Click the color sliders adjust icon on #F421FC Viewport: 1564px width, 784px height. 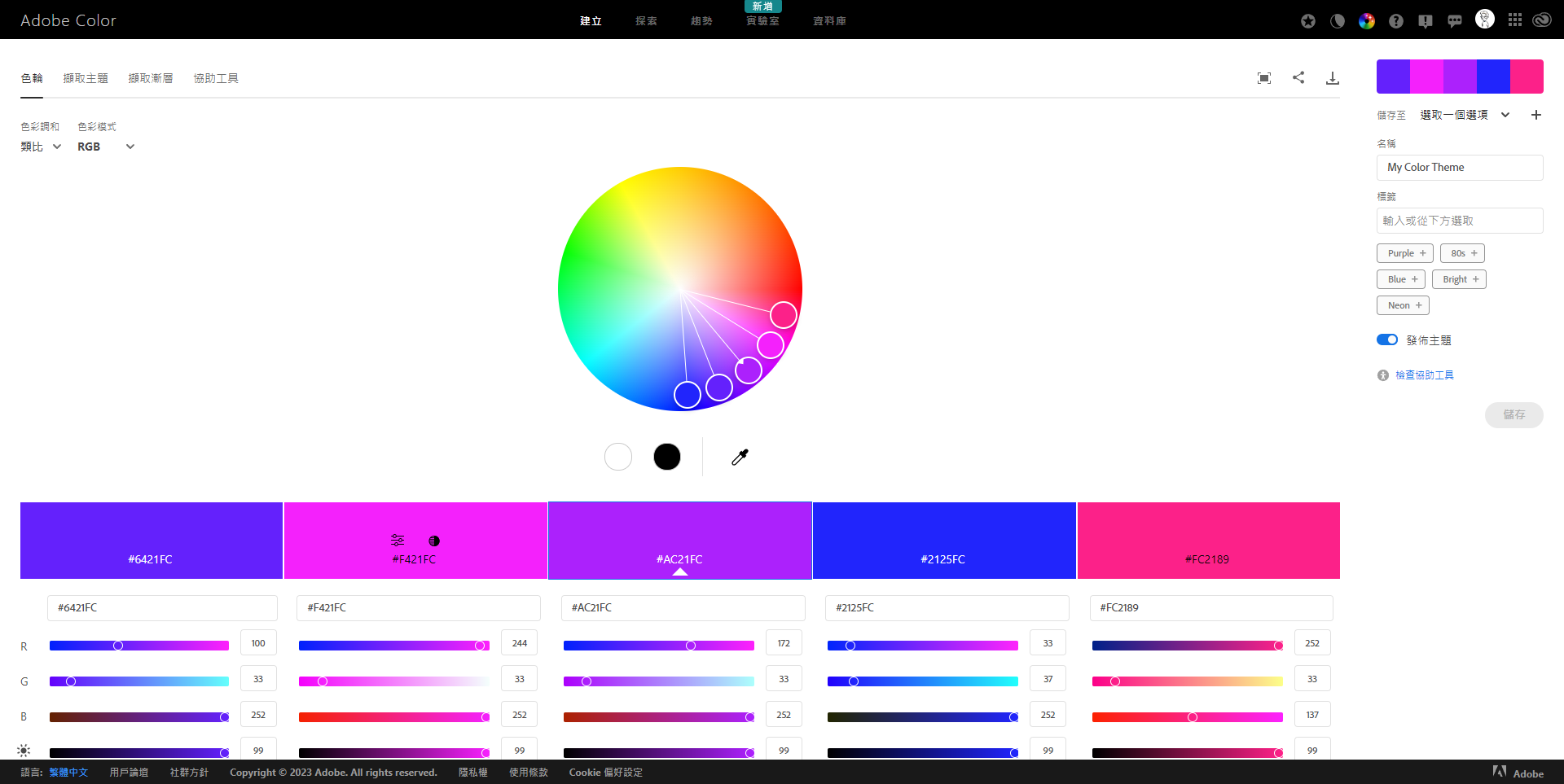(x=398, y=541)
